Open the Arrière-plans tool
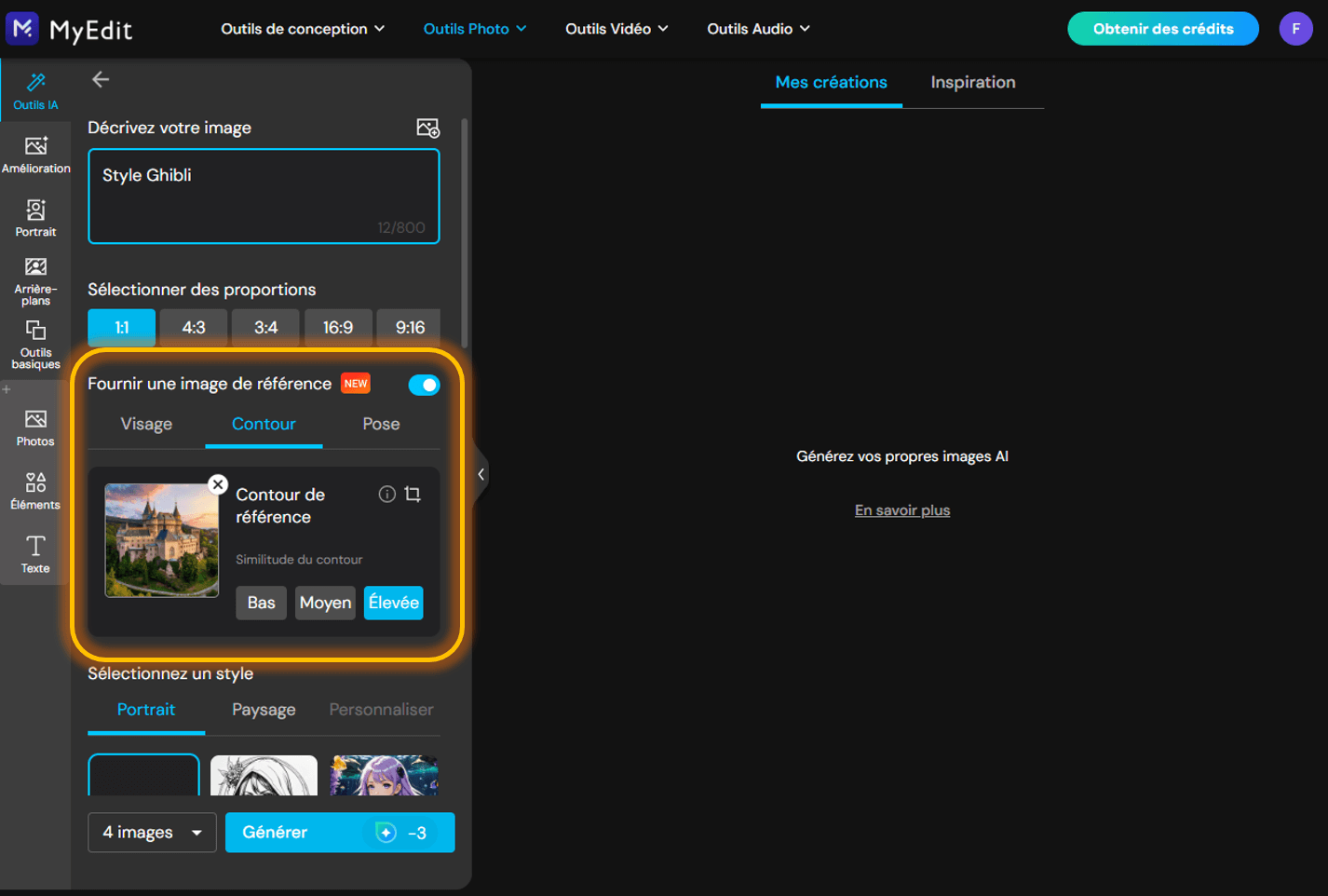The image size is (1328, 896). pyautogui.click(x=35, y=281)
